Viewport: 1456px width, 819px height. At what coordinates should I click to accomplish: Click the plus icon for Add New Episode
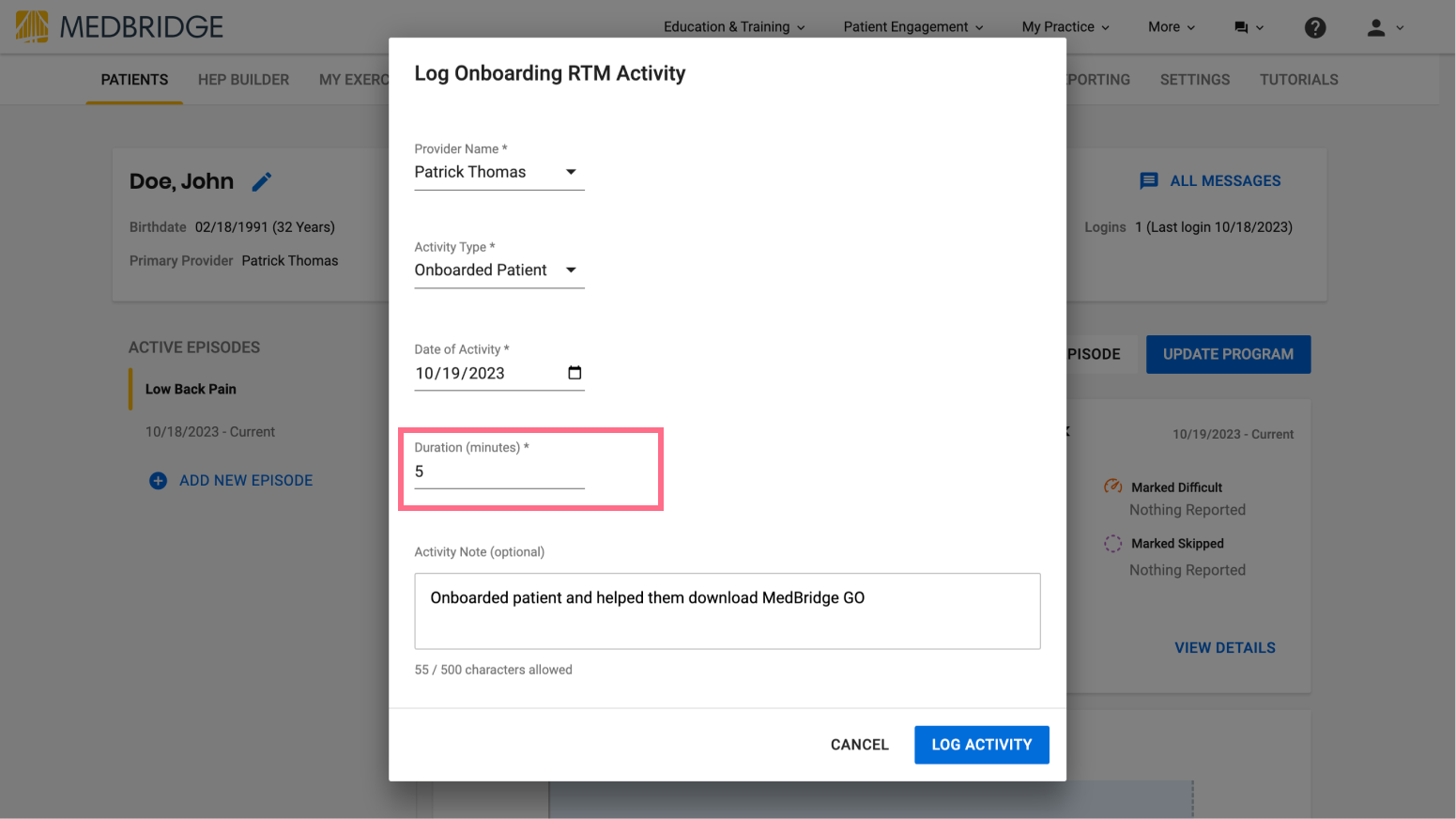159,481
